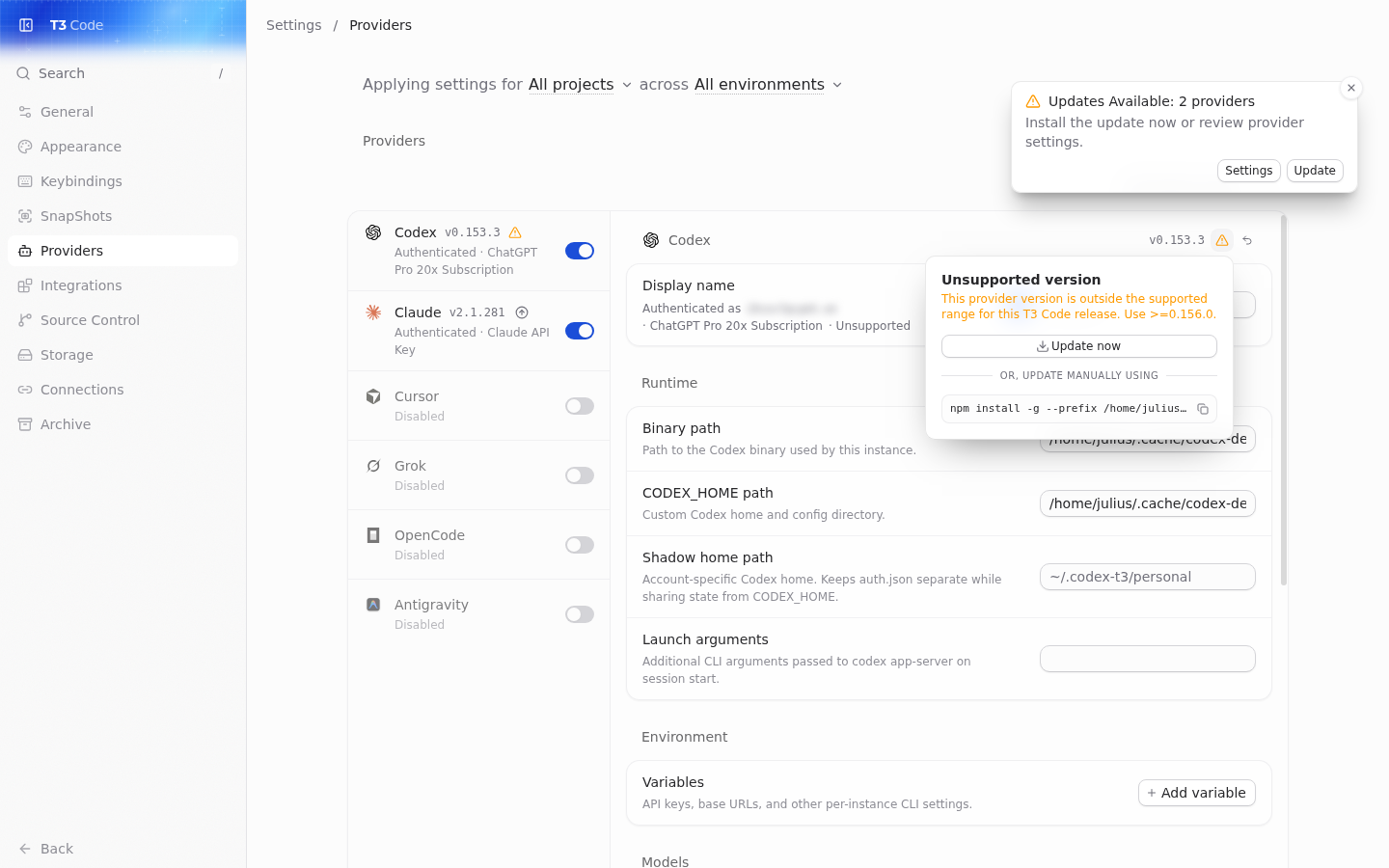Image resolution: width=1389 pixels, height=868 pixels.
Task: Click the Claude version v2.1.281 label
Action: point(477,312)
